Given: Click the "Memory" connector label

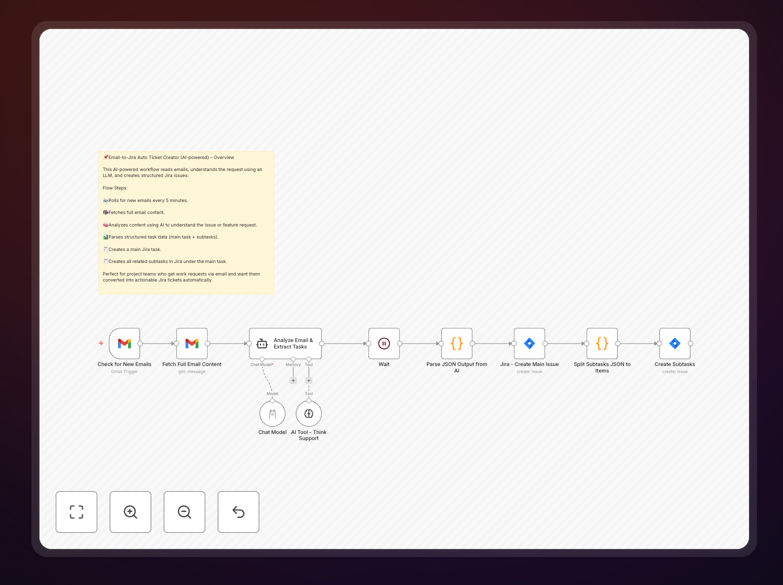Looking at the screenshot, I should 293,365.
